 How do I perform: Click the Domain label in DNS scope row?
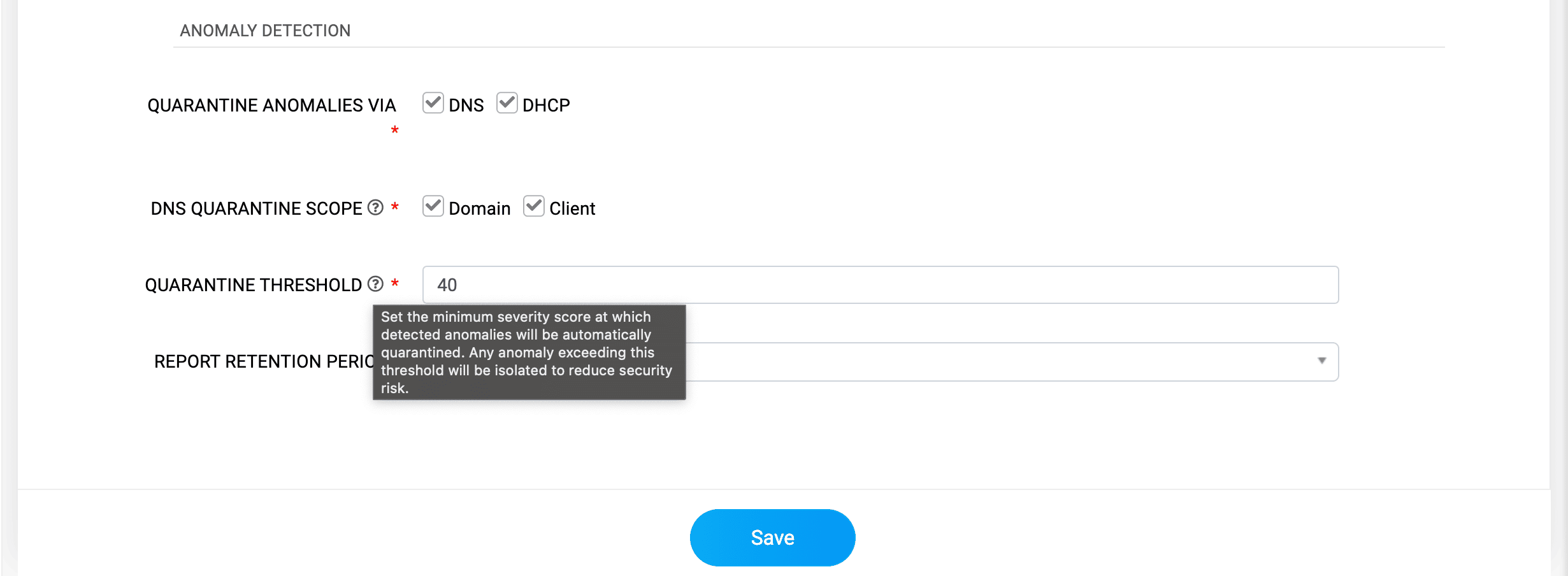478,208
